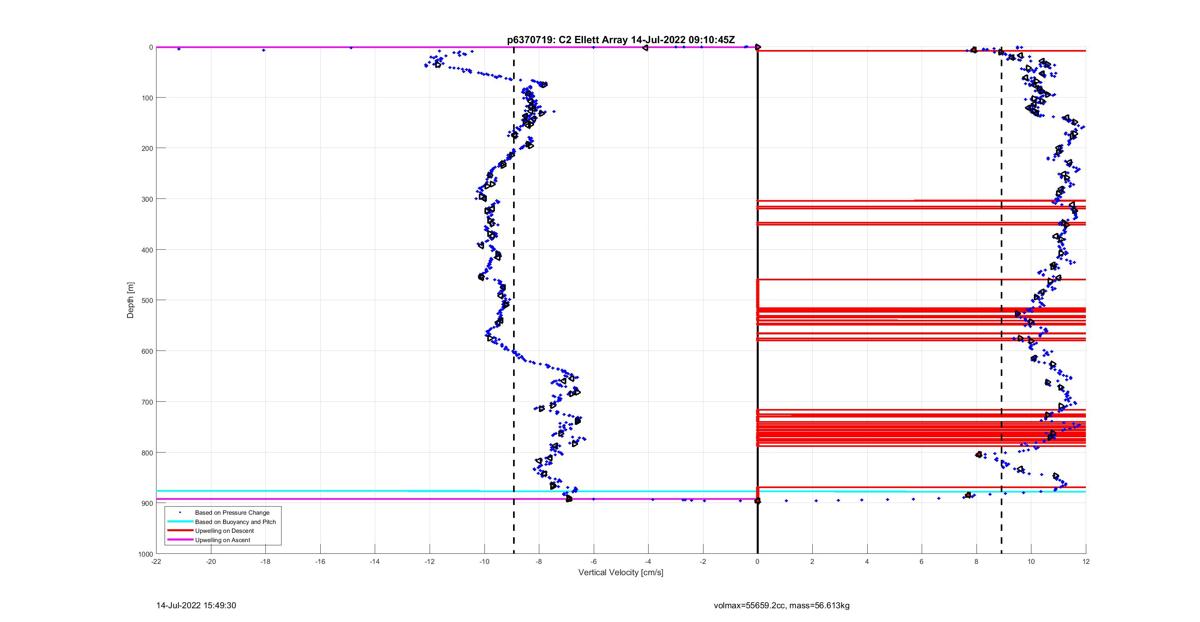Screen dimensions: 1200x622
Task: Select depth axis tick label '600'
Action: (x=145, y=351)
